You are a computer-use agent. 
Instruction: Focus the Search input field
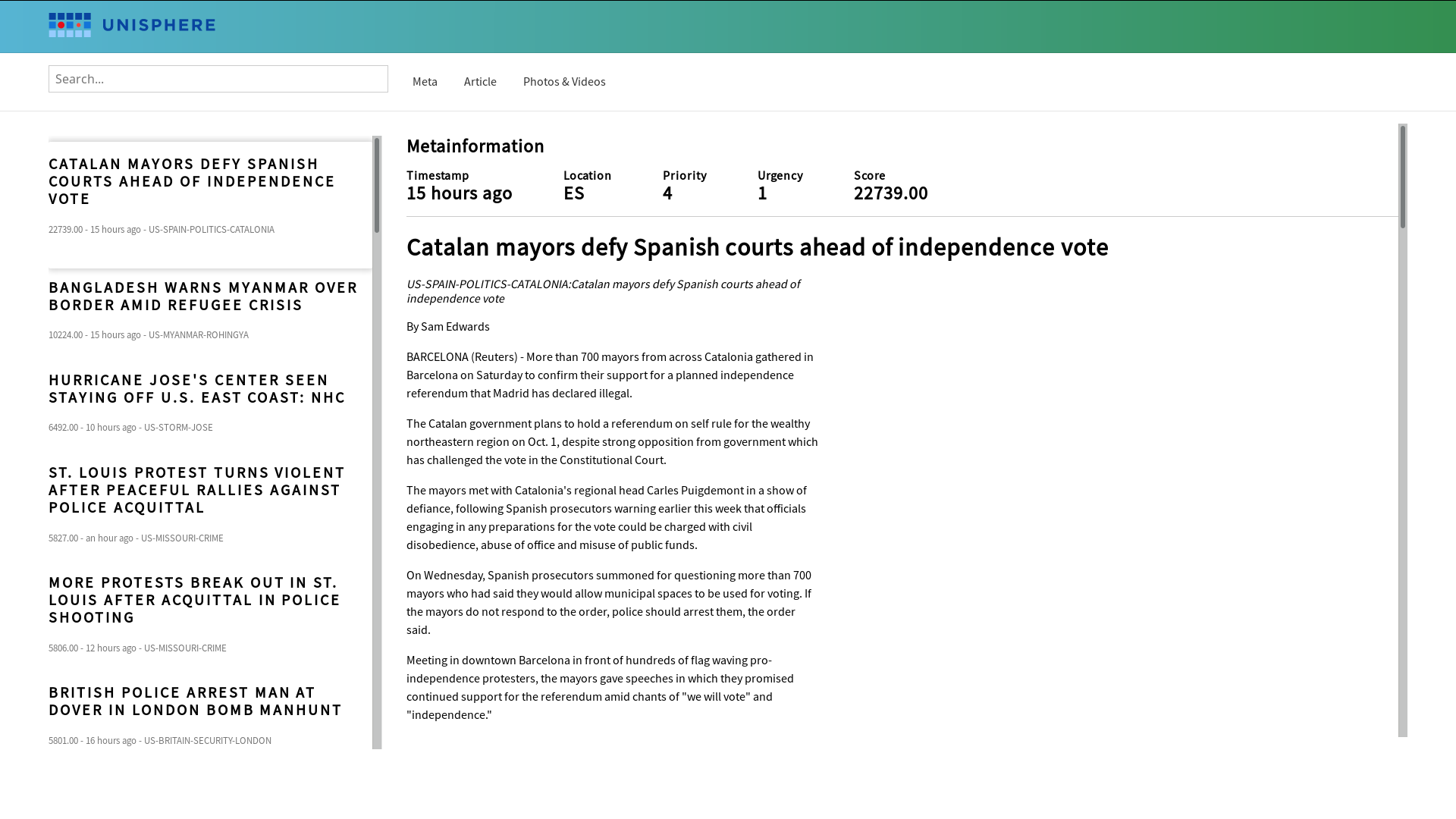[x=218, y=79]
